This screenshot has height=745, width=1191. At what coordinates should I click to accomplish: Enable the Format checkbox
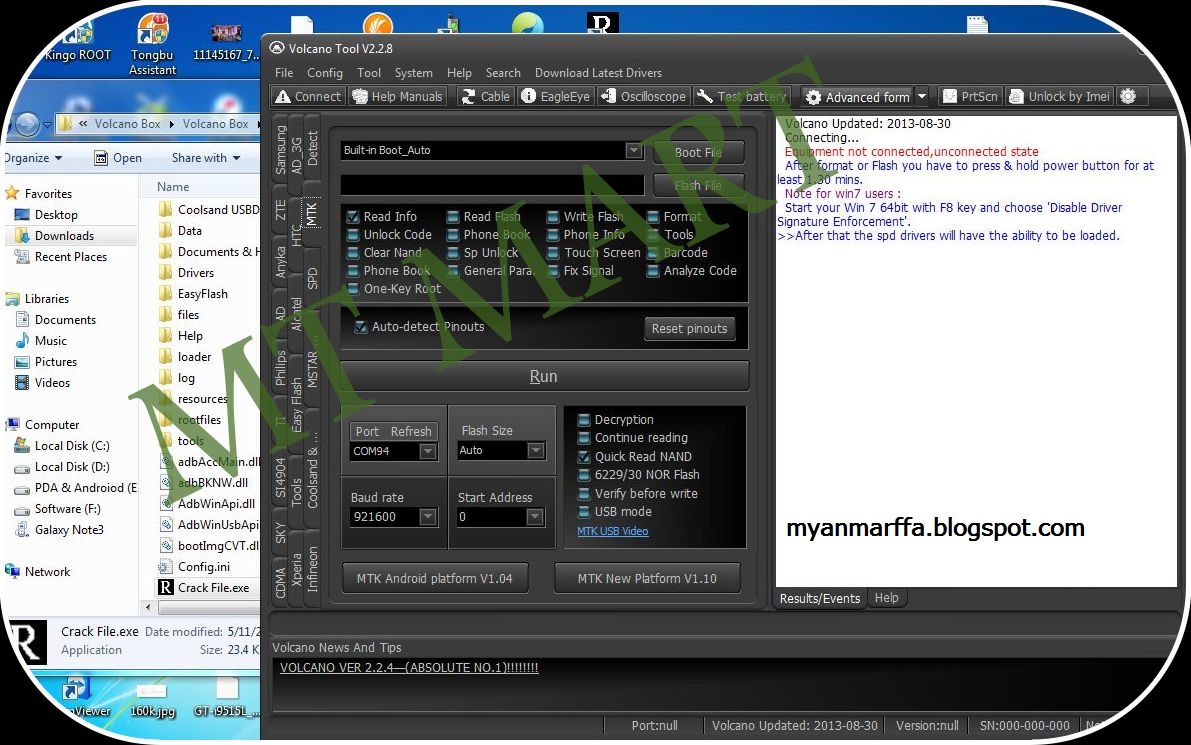[652, 216]
